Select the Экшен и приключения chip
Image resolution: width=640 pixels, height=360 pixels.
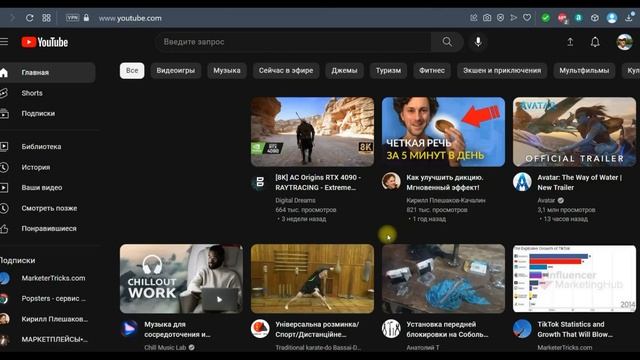502,71
